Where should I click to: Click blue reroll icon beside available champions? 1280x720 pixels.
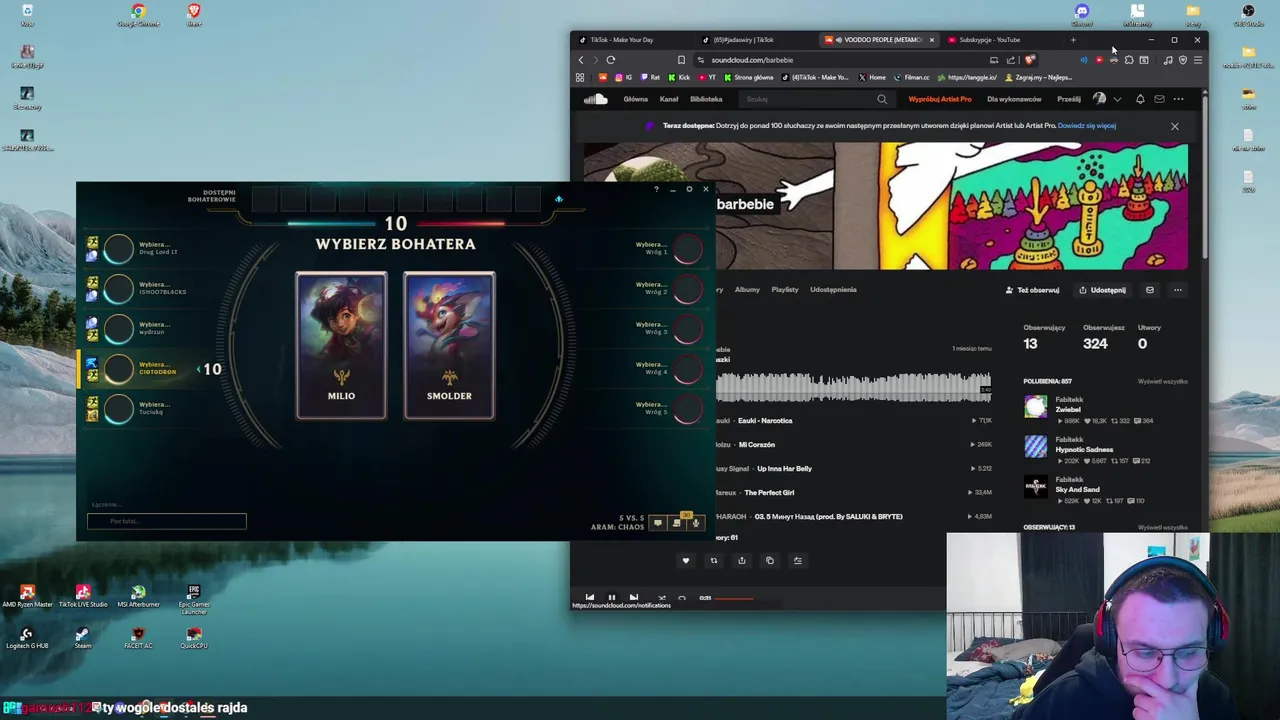click(x=559, y=199)
